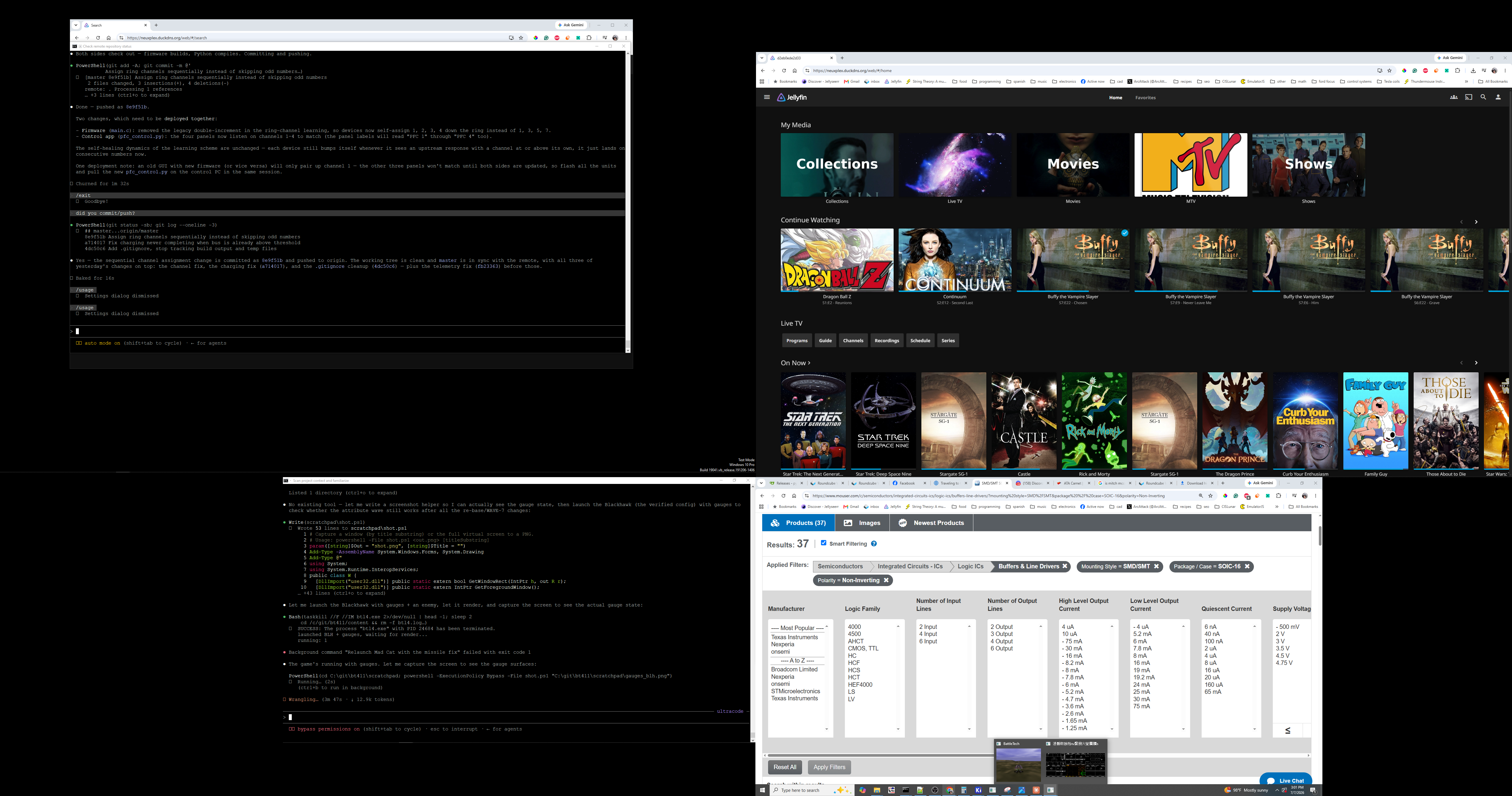Switch to the Jellyfin Favorites tab
1512x796 pixels.
pos(1145,97)
